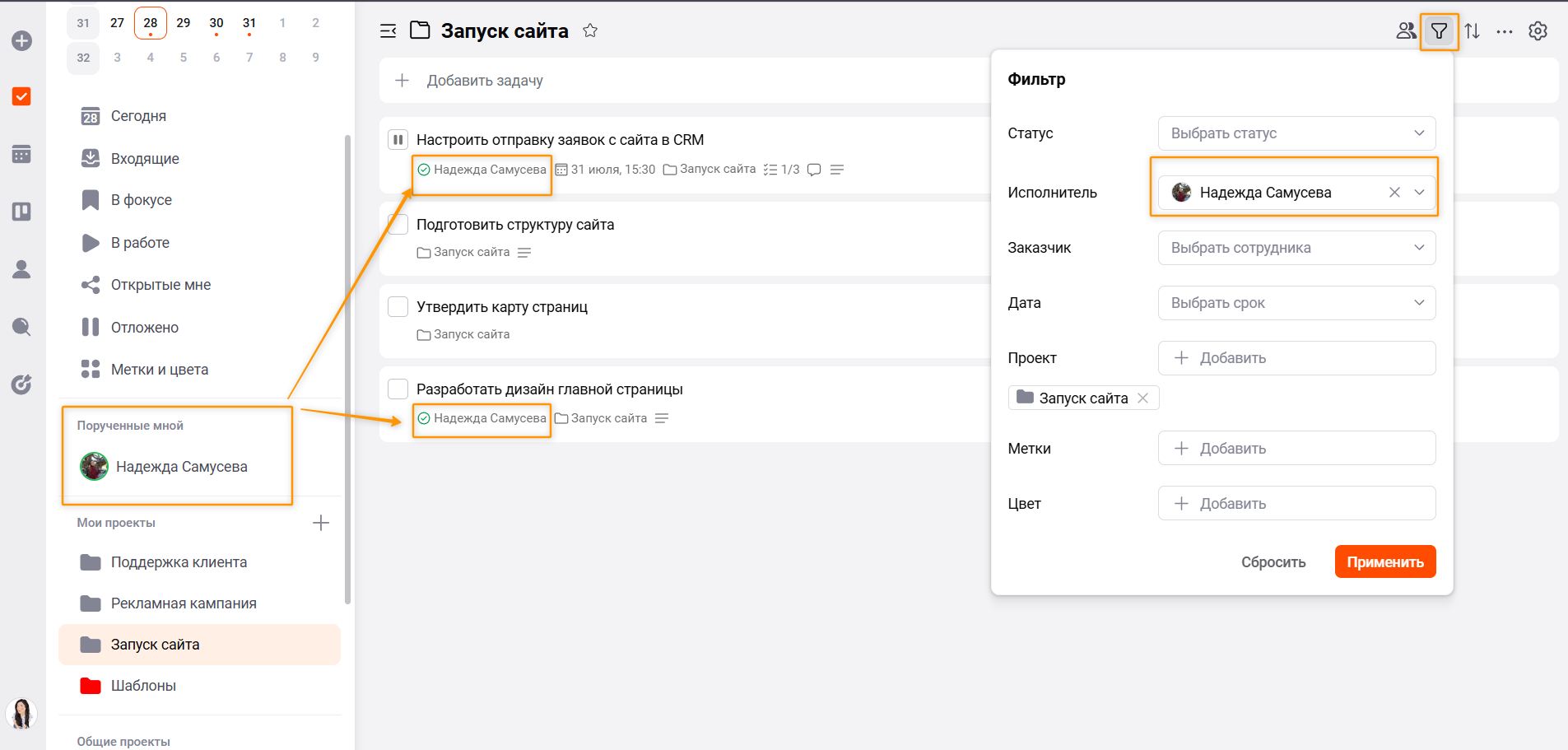Image resolution: width=1568 pixels, height=750 pixels.
Task: Click the project participants icon
Action: 1406,31
